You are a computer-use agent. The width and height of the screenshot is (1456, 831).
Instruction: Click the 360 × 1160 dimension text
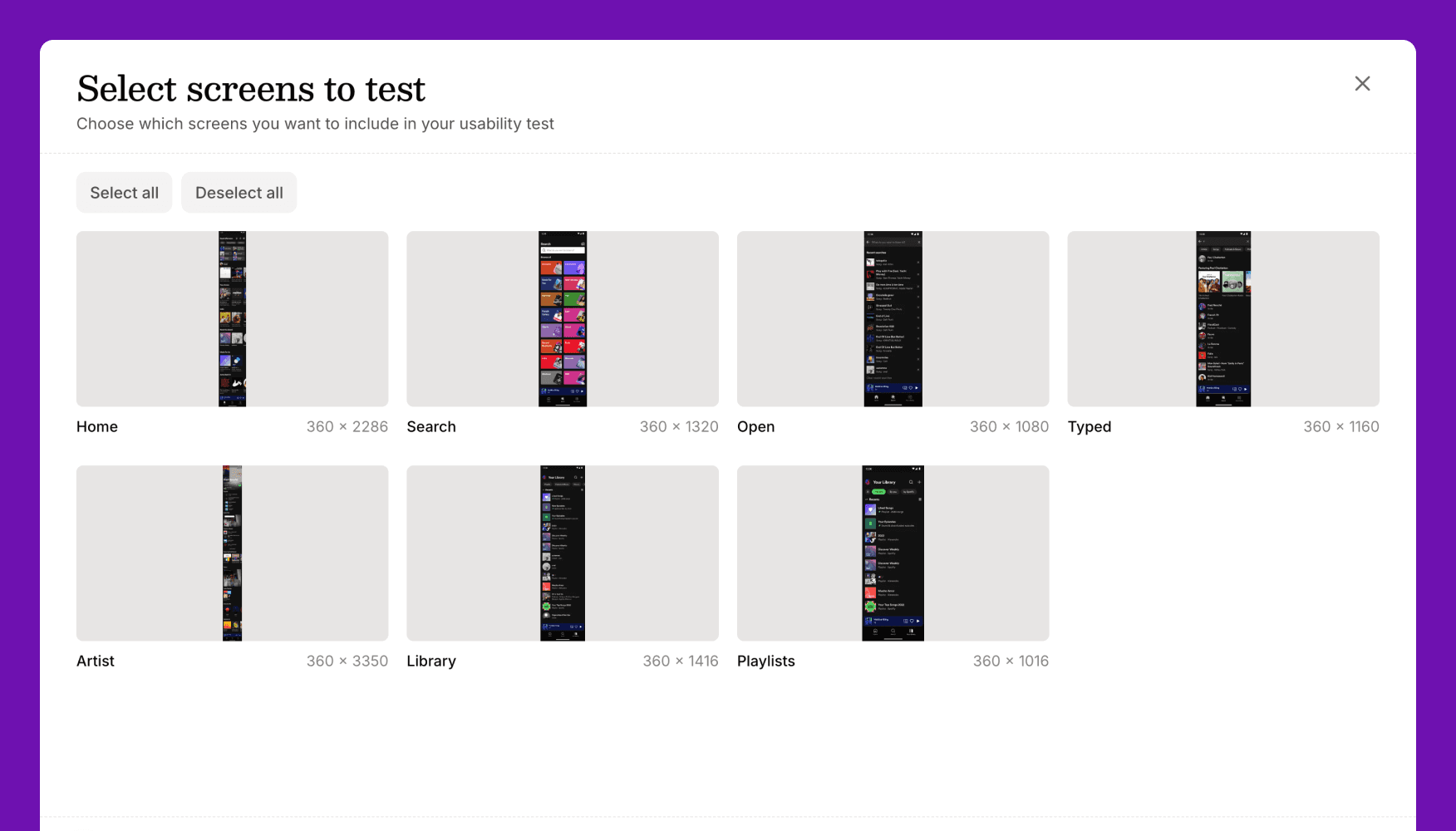[x=1341, y=426]
